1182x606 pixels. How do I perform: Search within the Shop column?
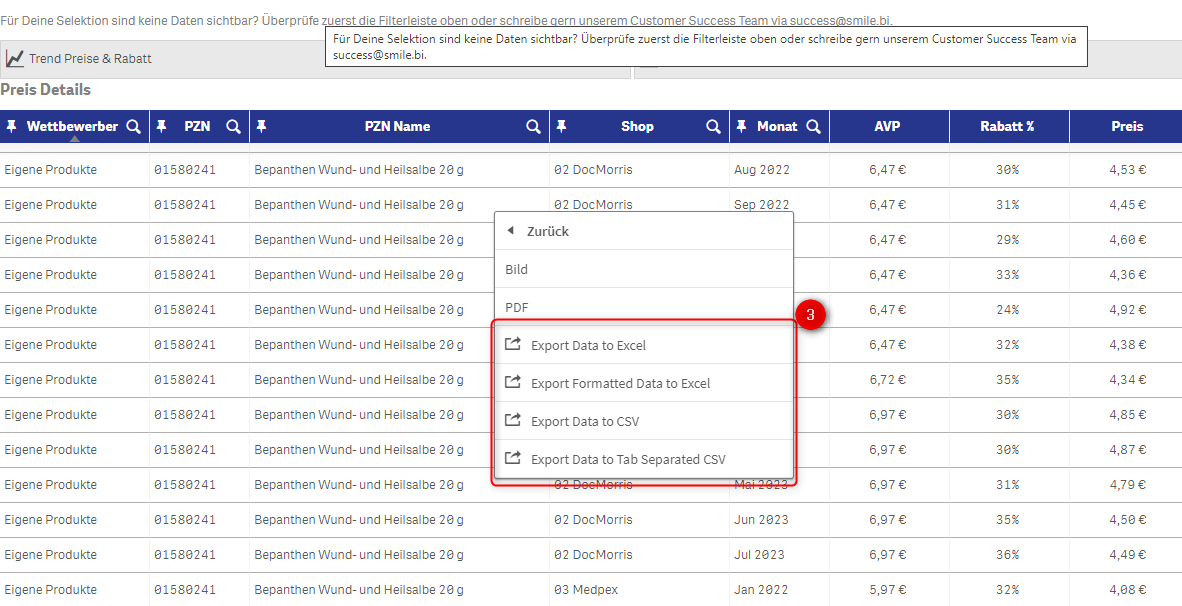[713, 127]
